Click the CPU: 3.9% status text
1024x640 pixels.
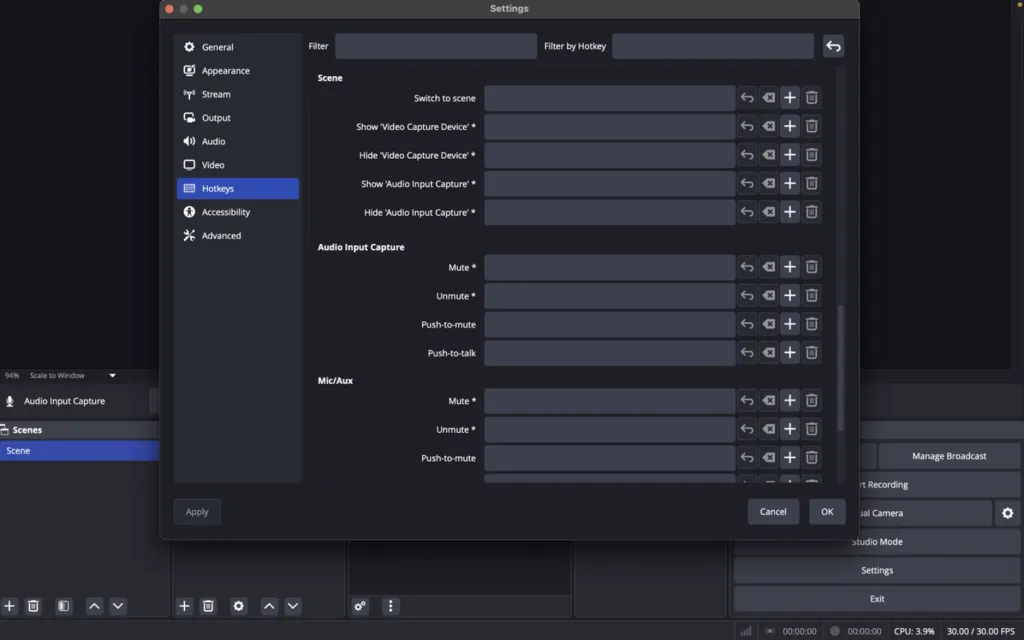914,632
